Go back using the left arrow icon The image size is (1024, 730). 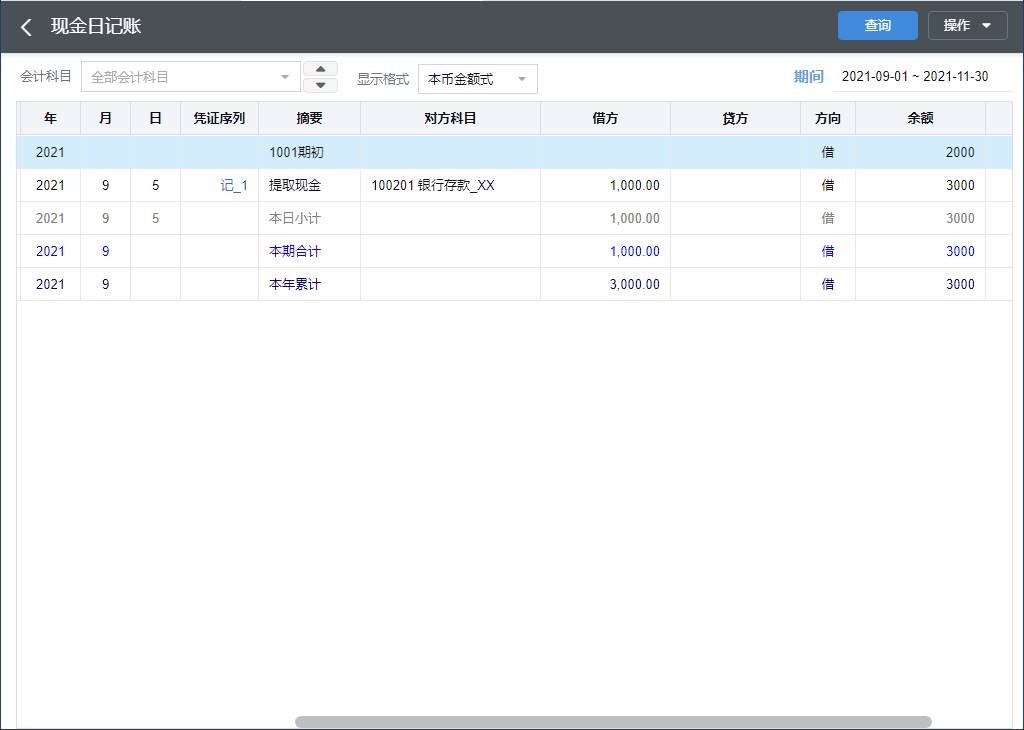(26, 27)
